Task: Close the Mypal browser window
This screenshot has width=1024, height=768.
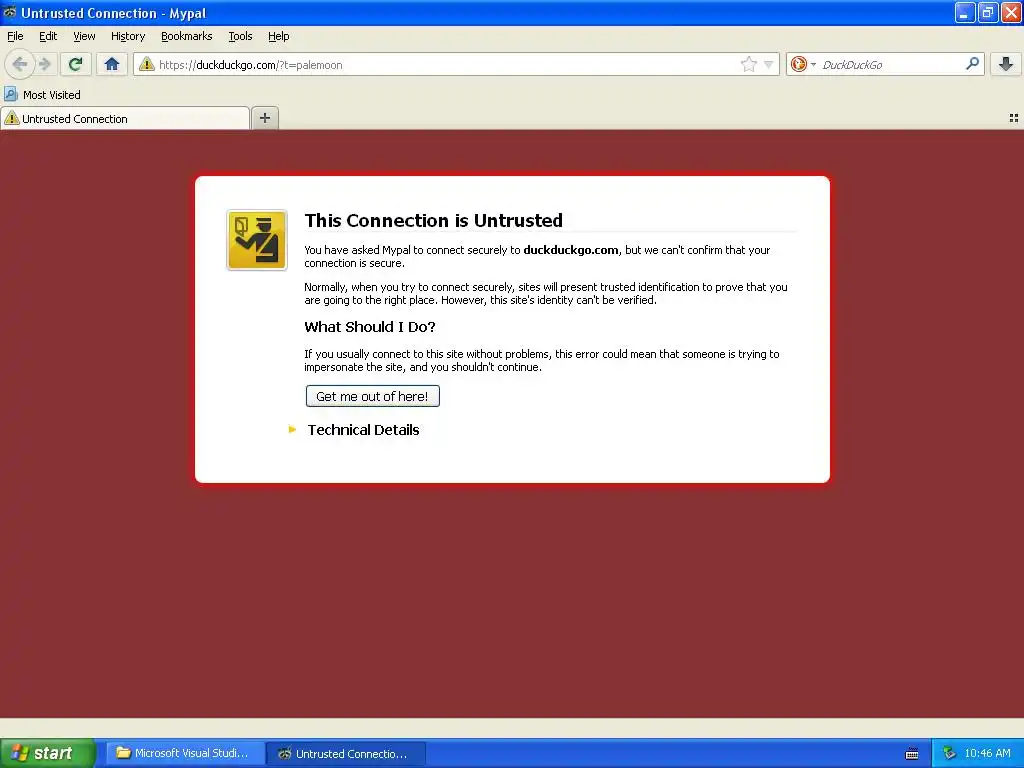Action: [x=1011, y=12]
